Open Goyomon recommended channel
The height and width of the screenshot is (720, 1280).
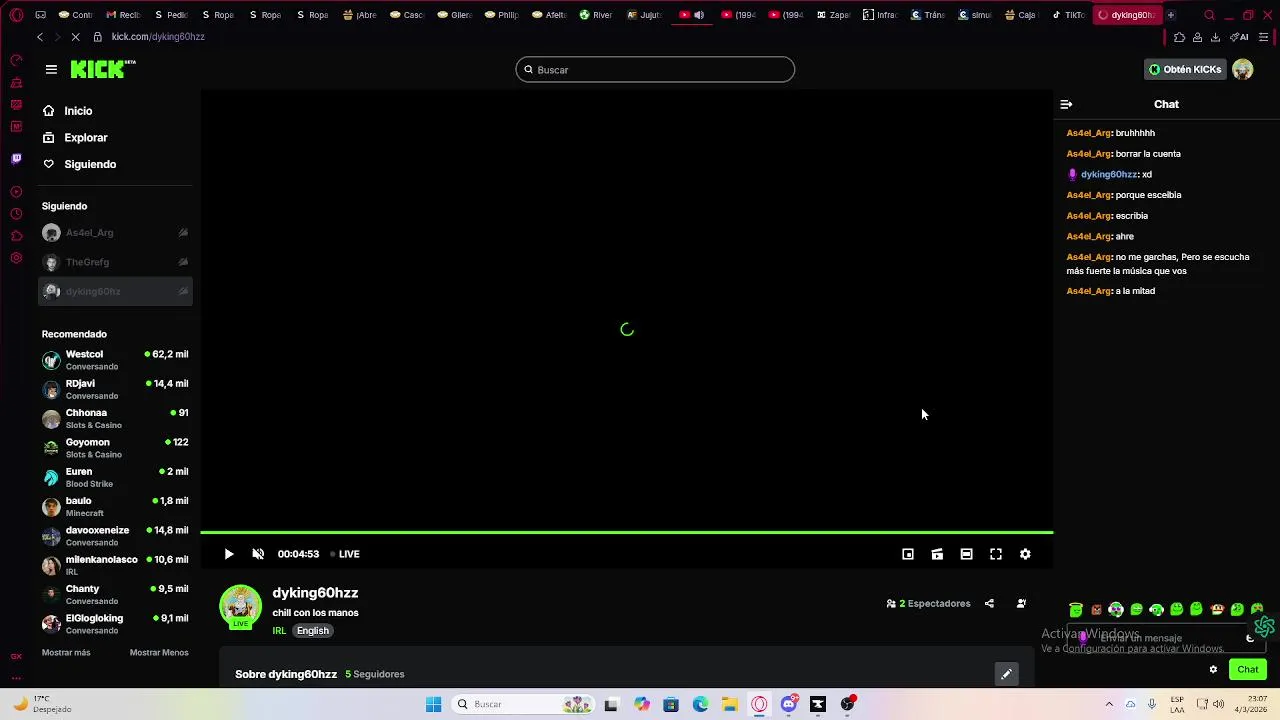[x=115, y=448]
